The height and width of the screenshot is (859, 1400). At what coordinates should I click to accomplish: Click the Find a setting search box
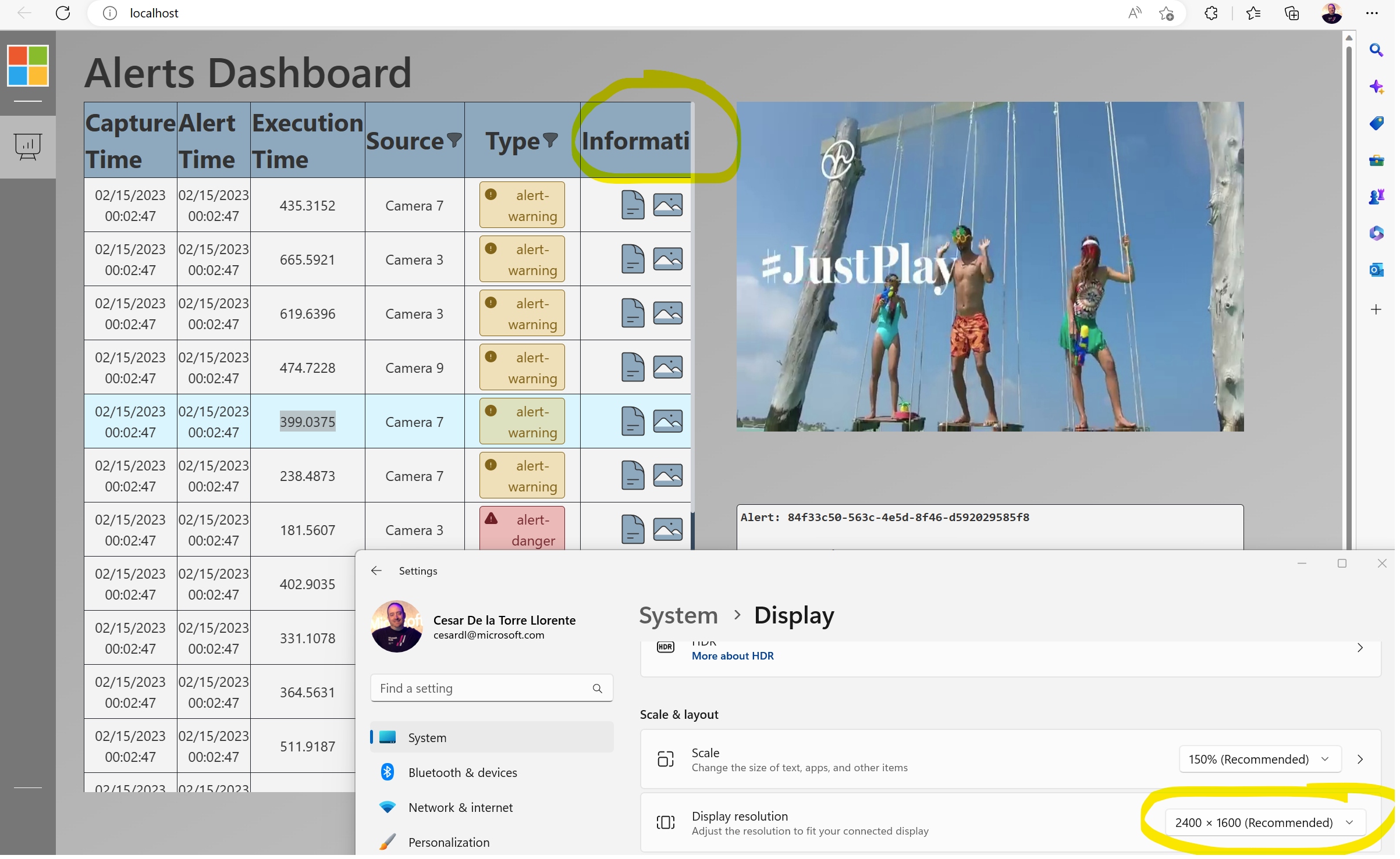click(x=483, y=689)
